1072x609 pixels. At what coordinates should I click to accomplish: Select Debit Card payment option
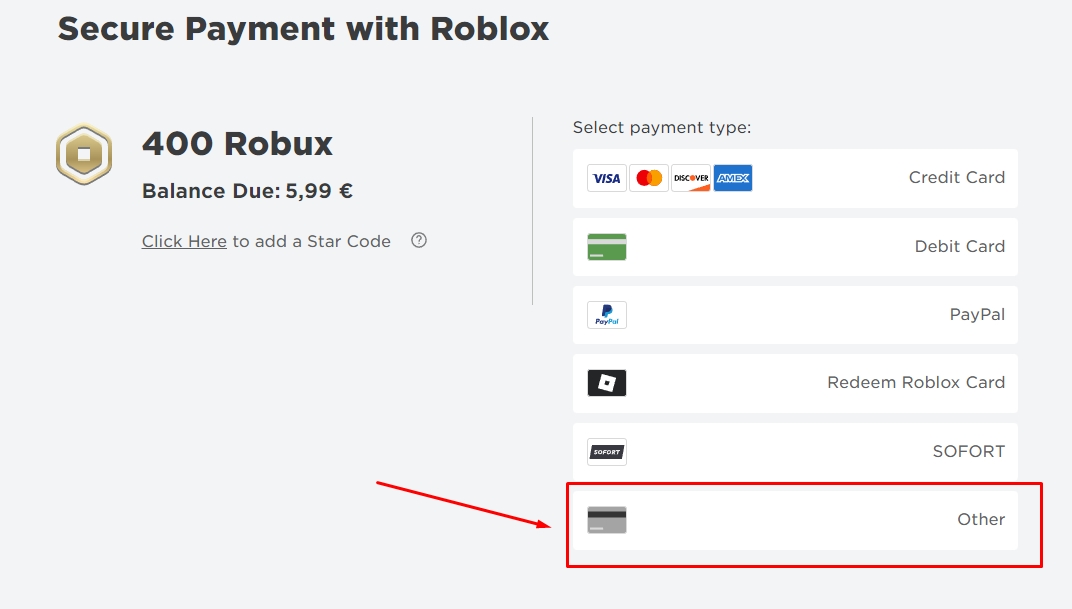pos(959,247)
